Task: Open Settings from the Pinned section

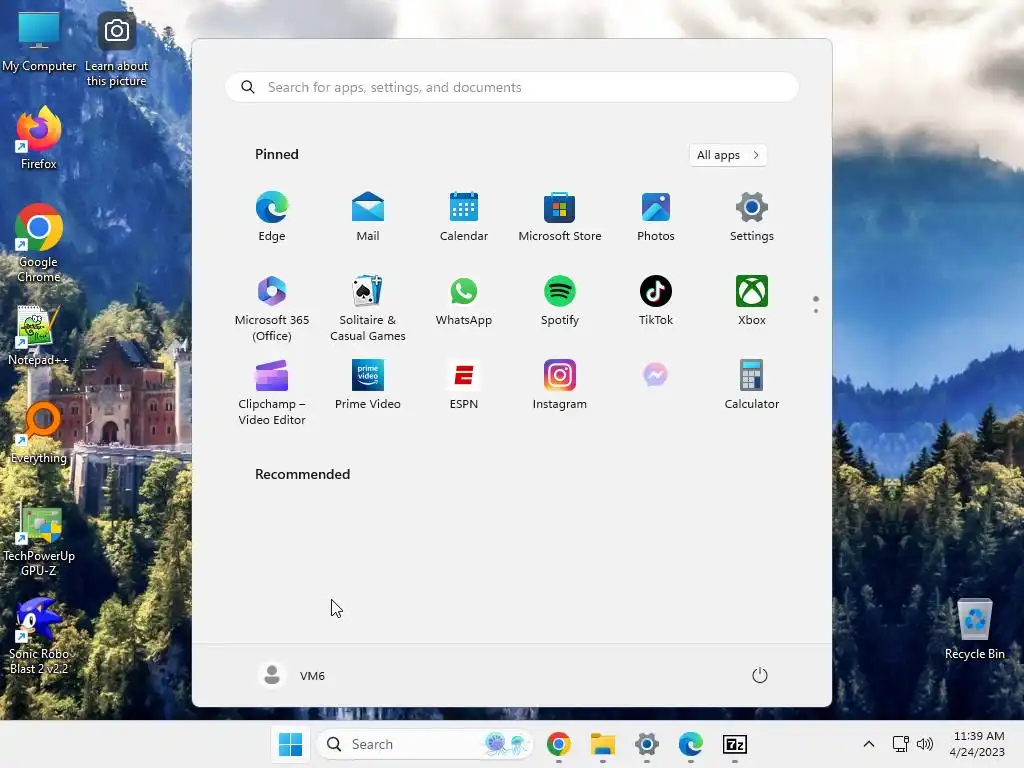Action: 752,217
